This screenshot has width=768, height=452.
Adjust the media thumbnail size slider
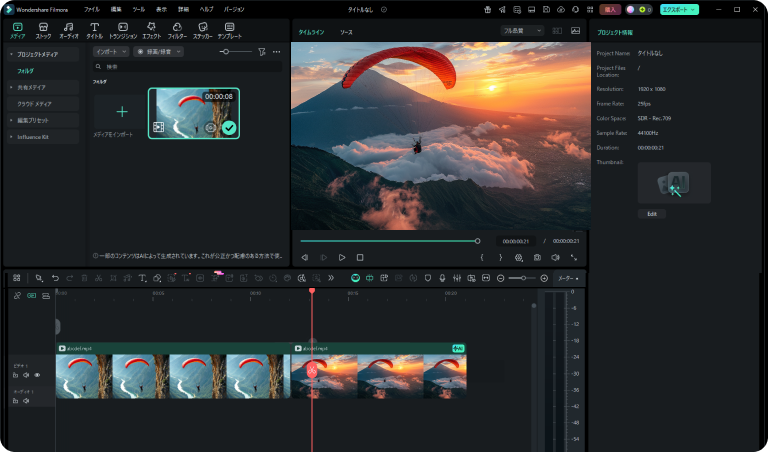(236, 51)
